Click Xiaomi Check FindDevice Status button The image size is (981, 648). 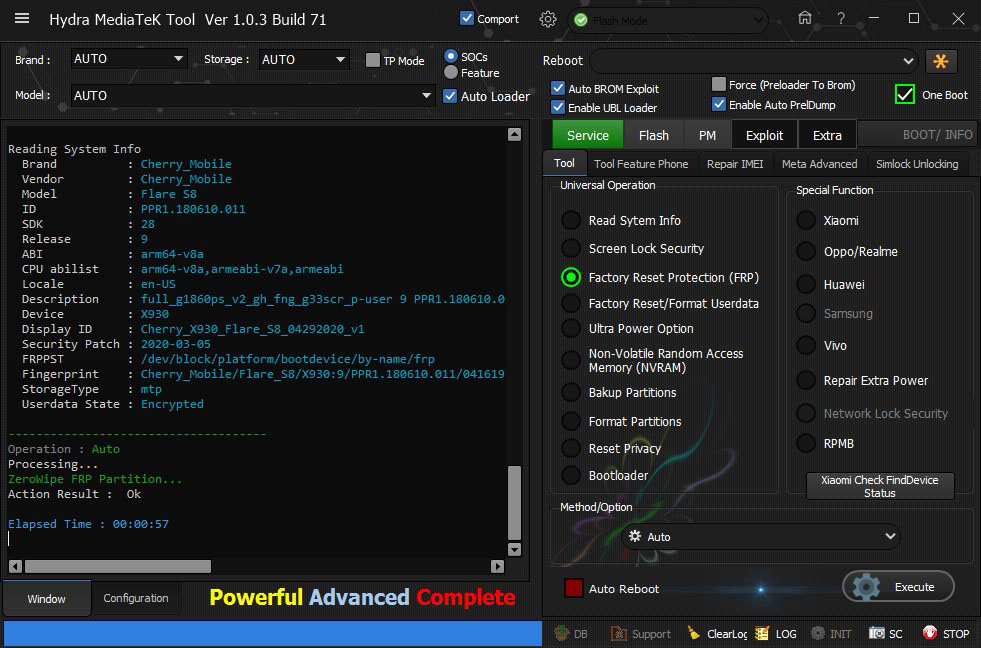880,486
